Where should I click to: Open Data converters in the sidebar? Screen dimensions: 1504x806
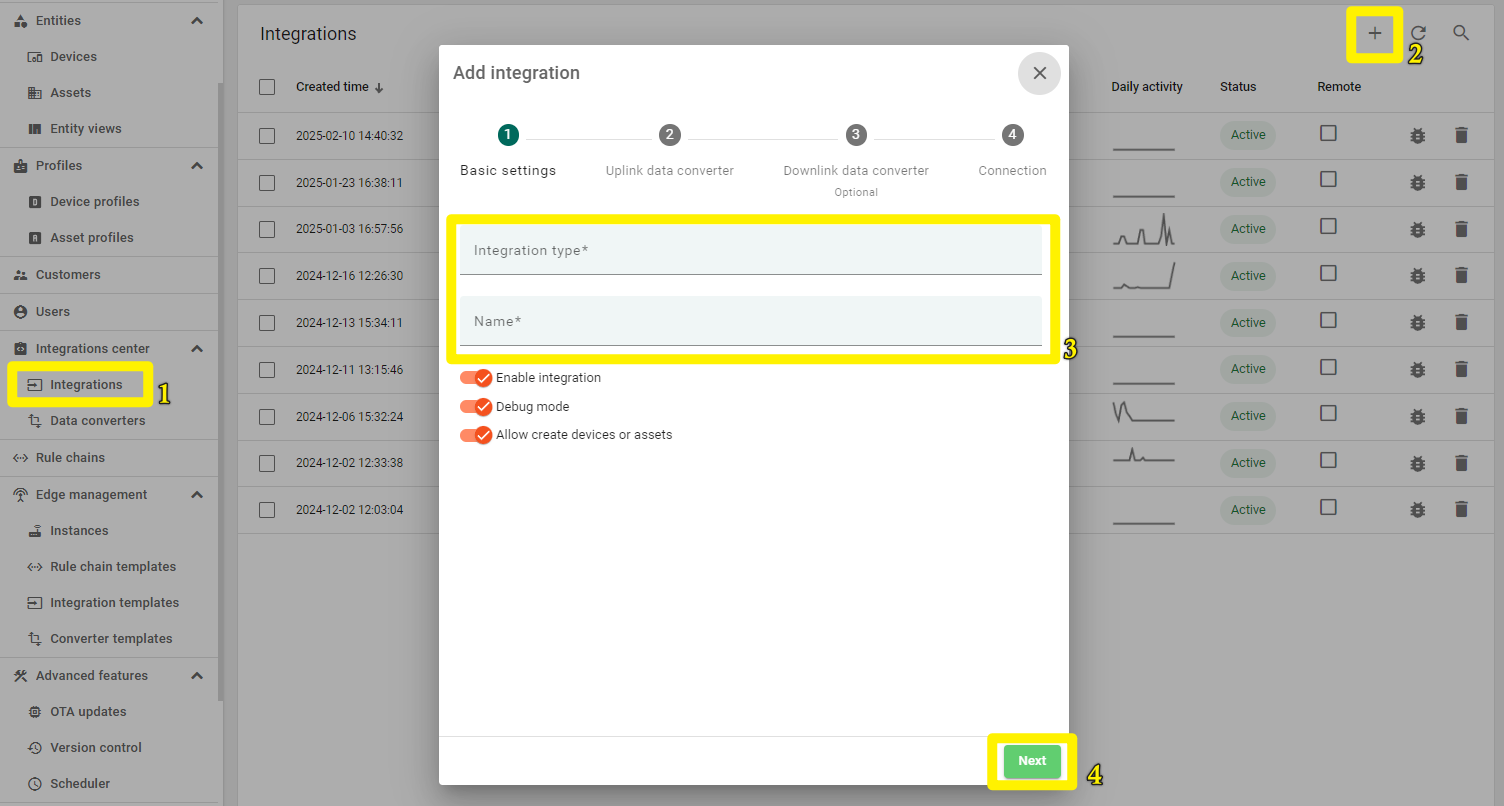click(97, 421)
